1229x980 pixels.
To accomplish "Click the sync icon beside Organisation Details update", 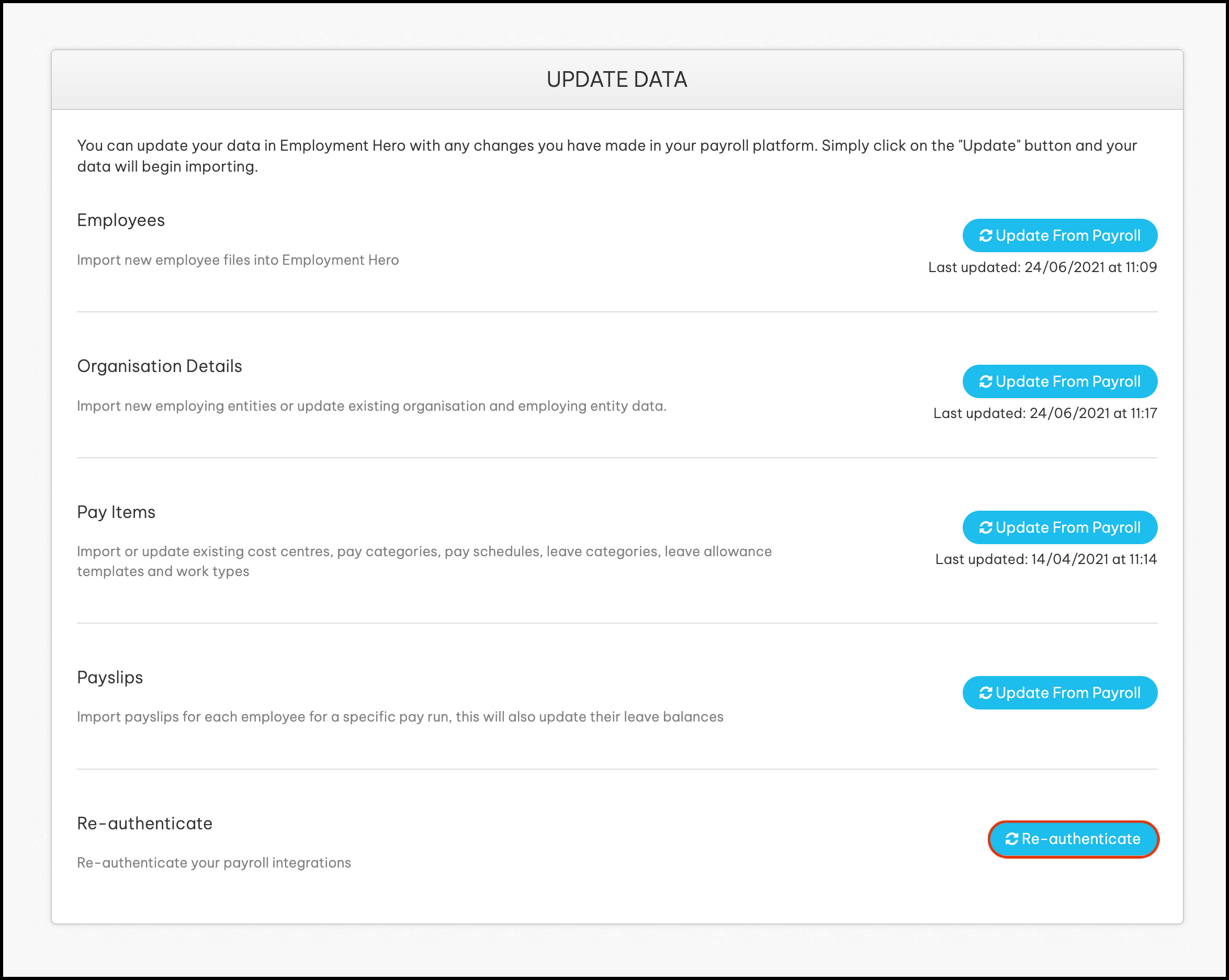I will (986, 382).
